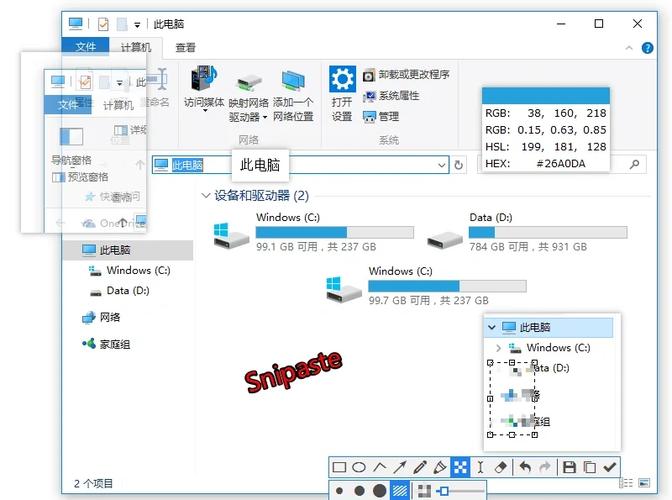Click the Explorer help question mark icon
This screenshot has width=672, height=500.
pos(648,48)
